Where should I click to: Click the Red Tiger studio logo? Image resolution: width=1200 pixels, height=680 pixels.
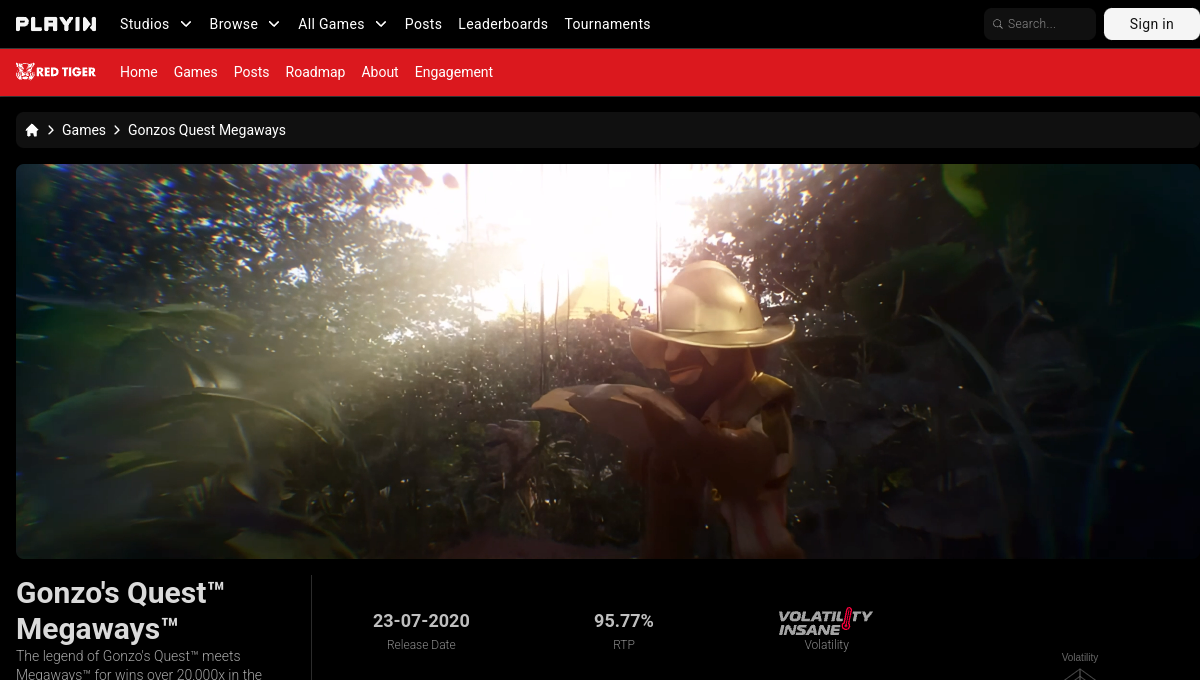click(x=56, y=72)
